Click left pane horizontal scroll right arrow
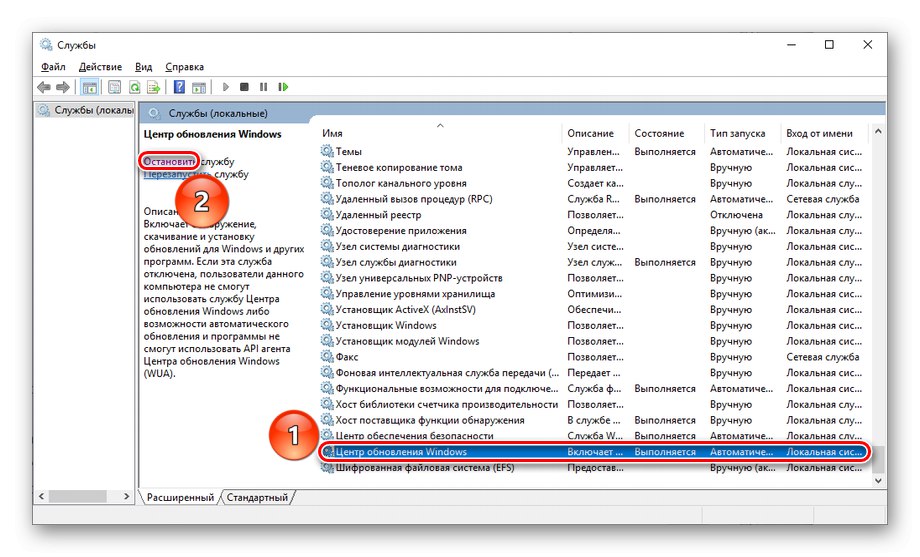The image size is (920, 557). (x=127, y=497)
